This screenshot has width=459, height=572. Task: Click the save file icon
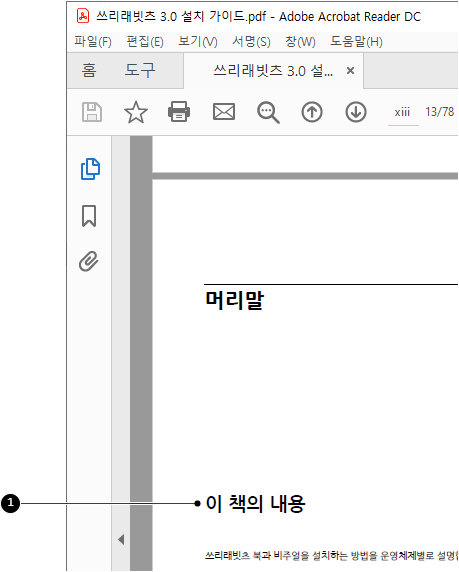pyautogui.click(x=92, y=112)
